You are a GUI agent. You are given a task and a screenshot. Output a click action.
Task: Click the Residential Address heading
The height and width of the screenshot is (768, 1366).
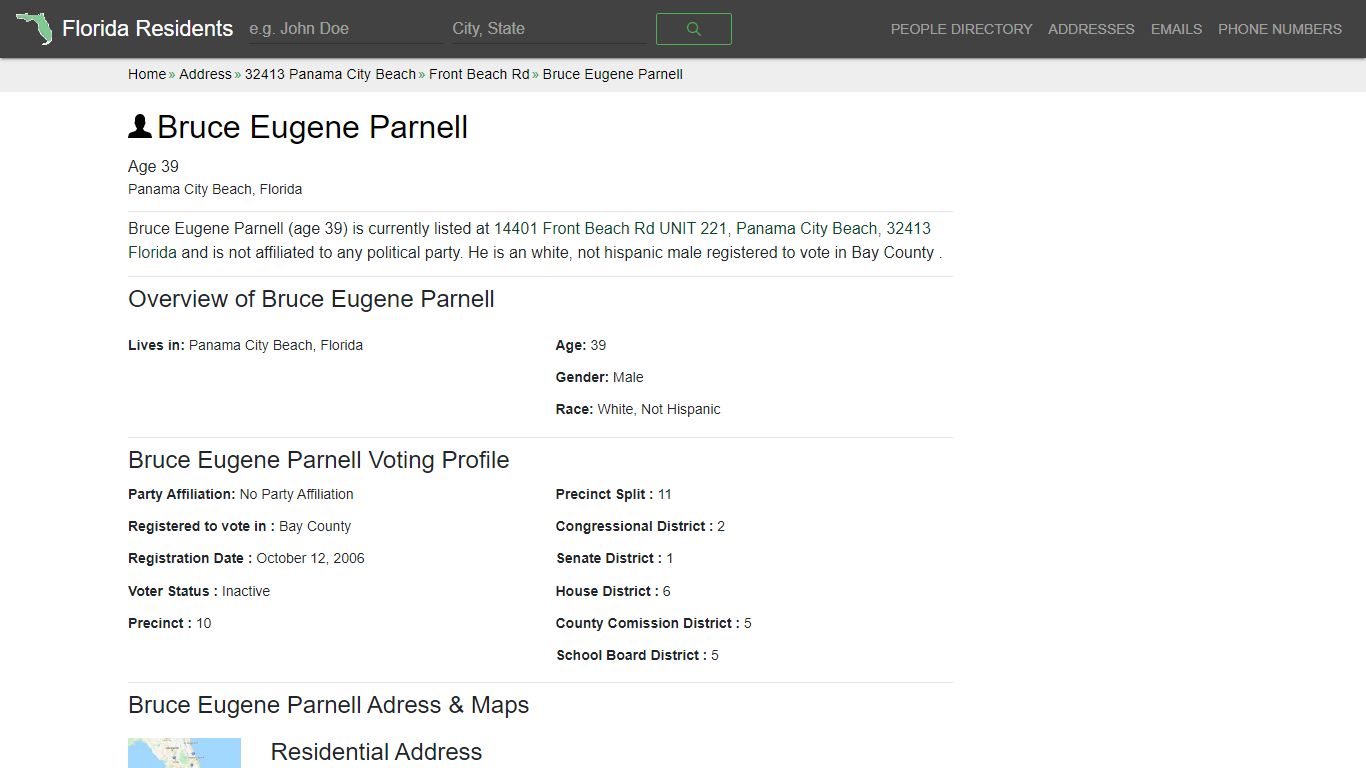tap(376, 752)
